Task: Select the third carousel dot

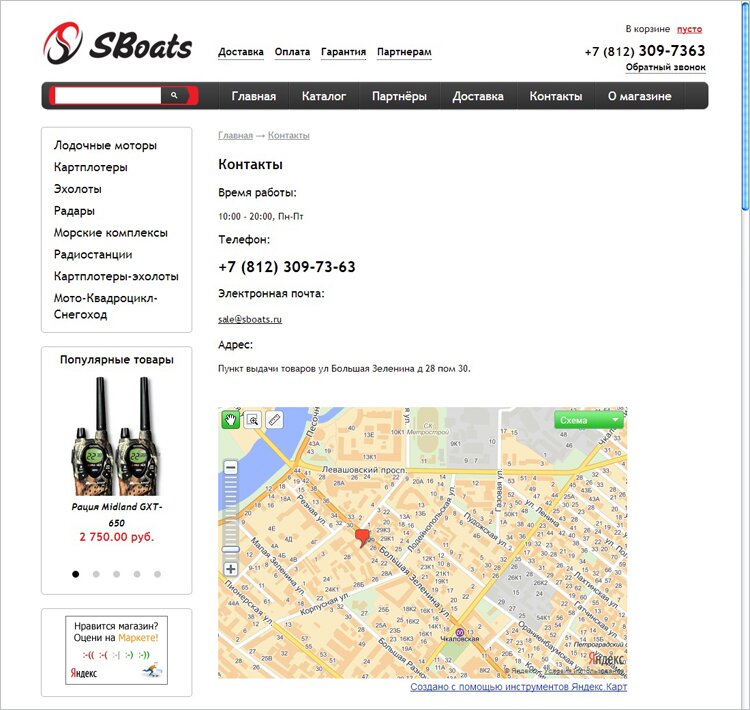Action: point(117,574)
